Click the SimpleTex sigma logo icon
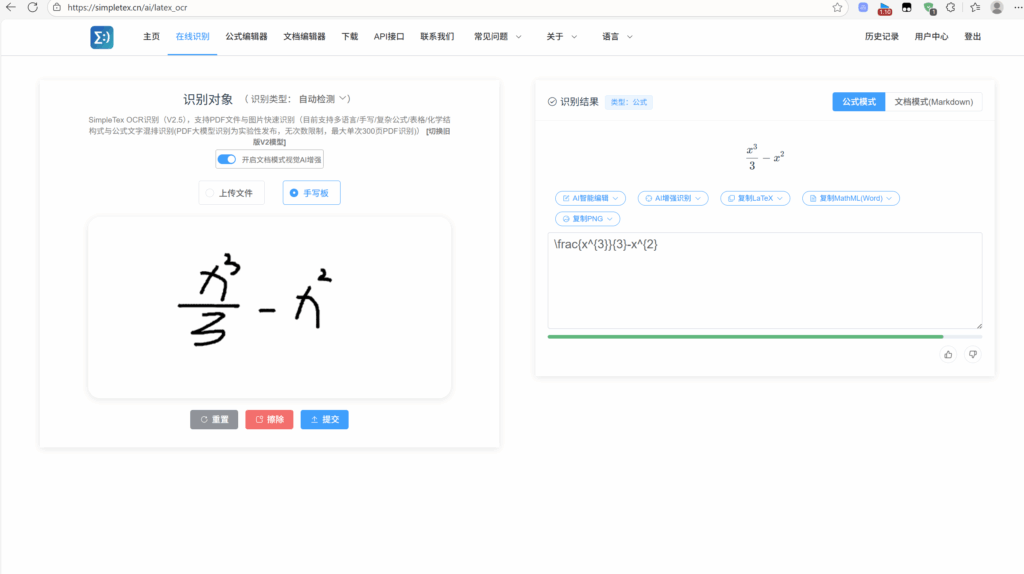 pyautogui.click(x=101, y=37)
